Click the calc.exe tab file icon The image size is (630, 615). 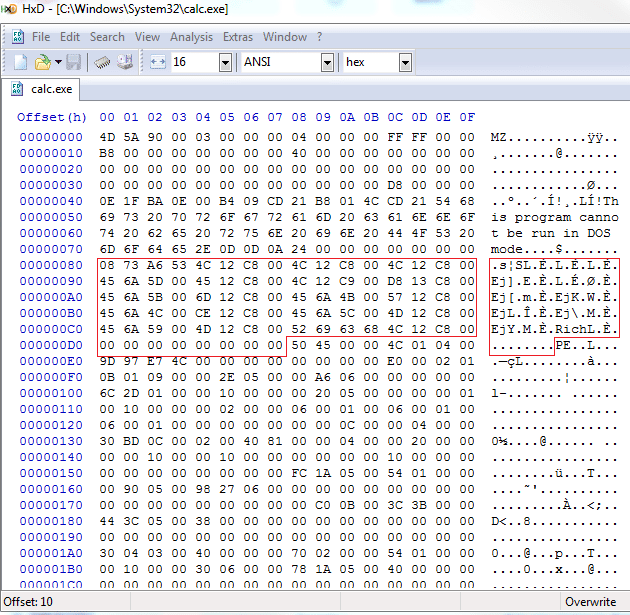point(17,89)
